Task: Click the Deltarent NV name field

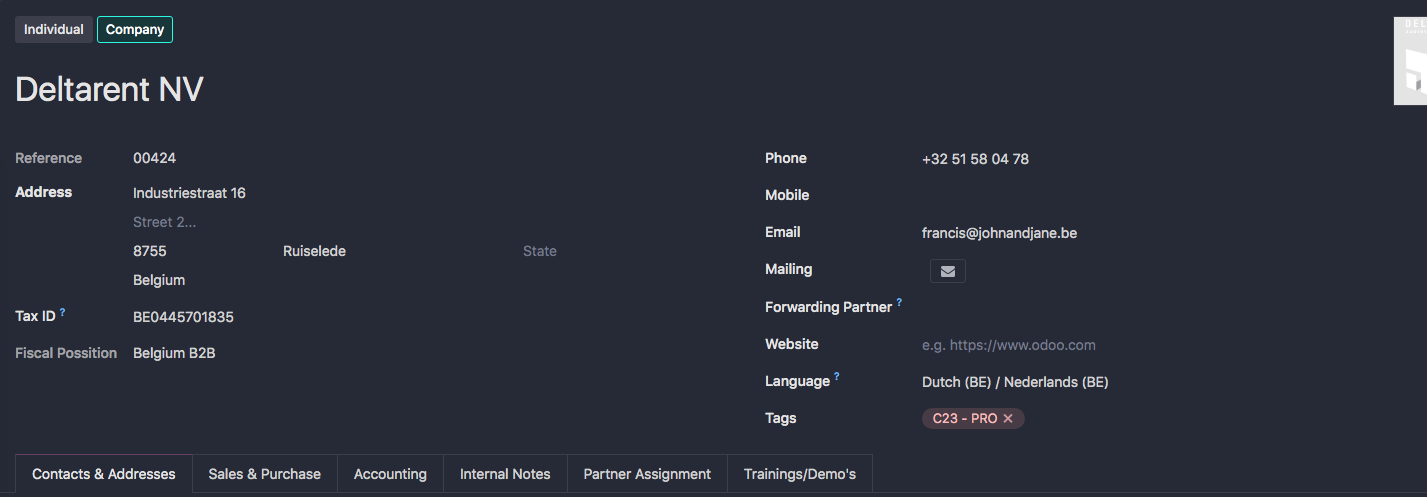Action: click(x=109, y=90)
